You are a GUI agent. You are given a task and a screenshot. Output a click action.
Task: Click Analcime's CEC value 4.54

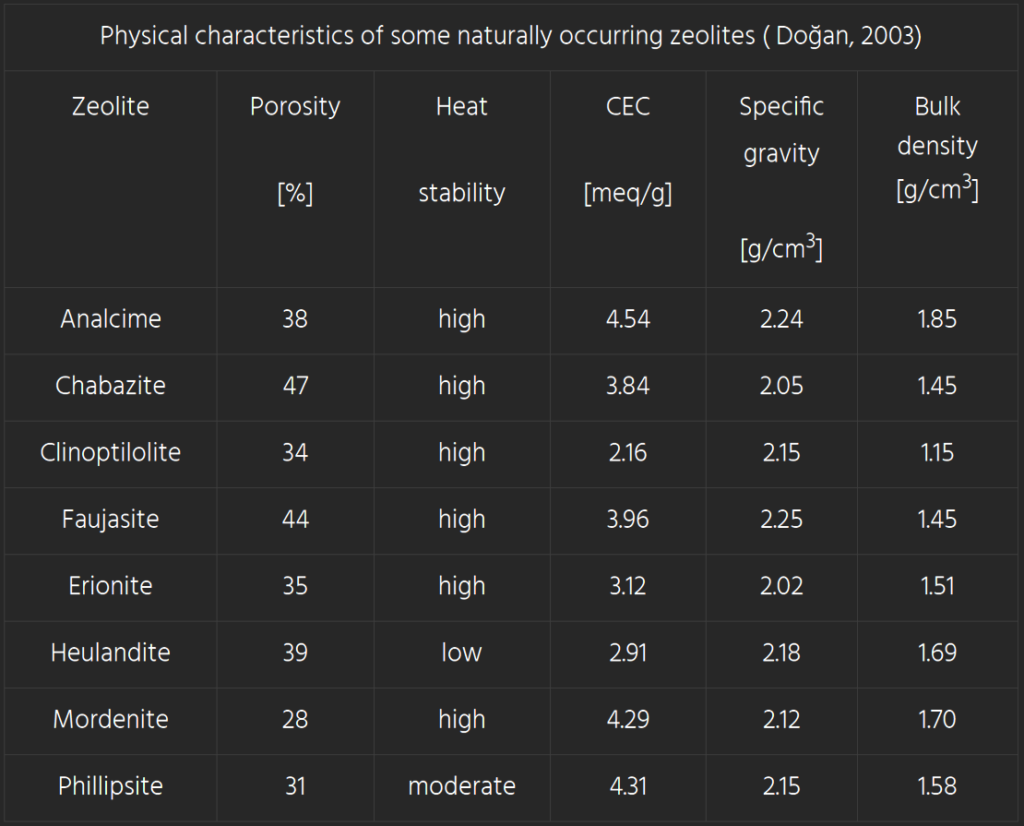[x=627, y=319]
